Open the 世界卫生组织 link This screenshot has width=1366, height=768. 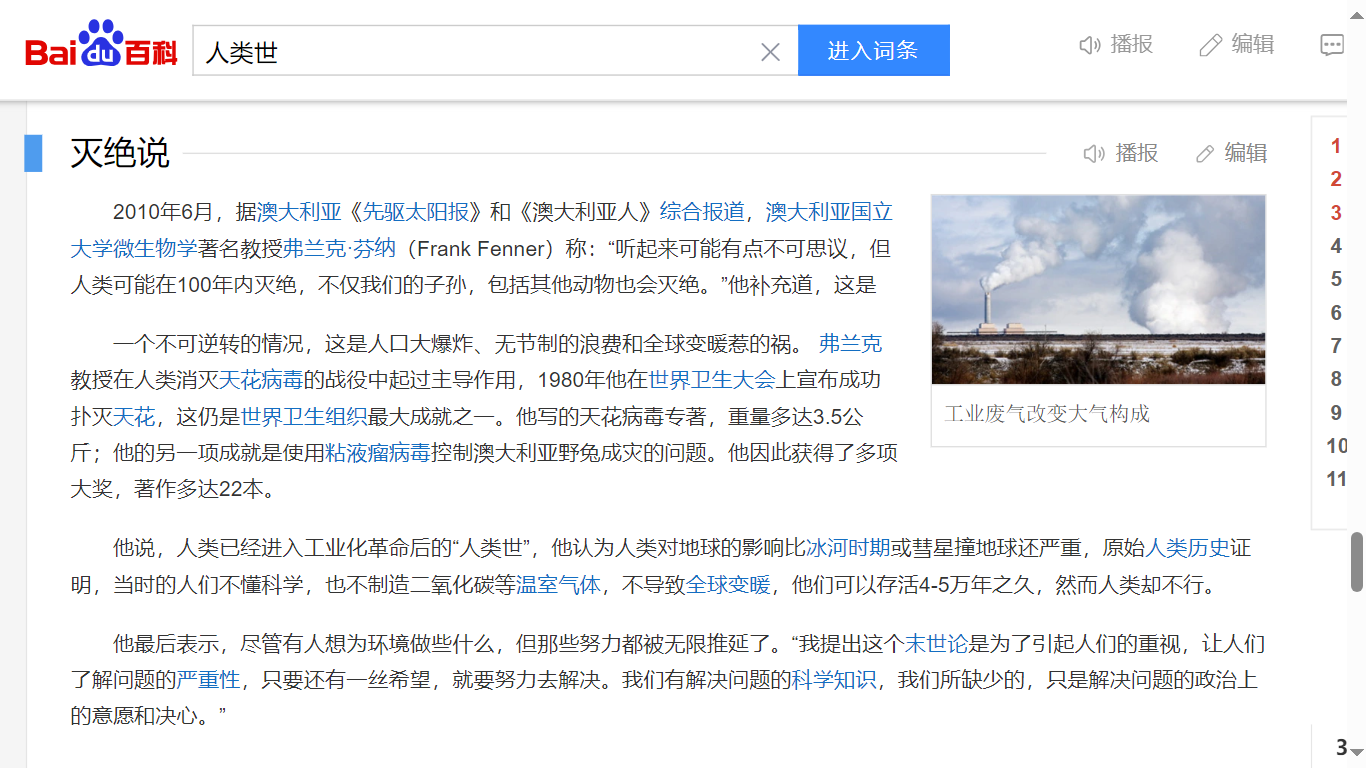pos(304,416)
